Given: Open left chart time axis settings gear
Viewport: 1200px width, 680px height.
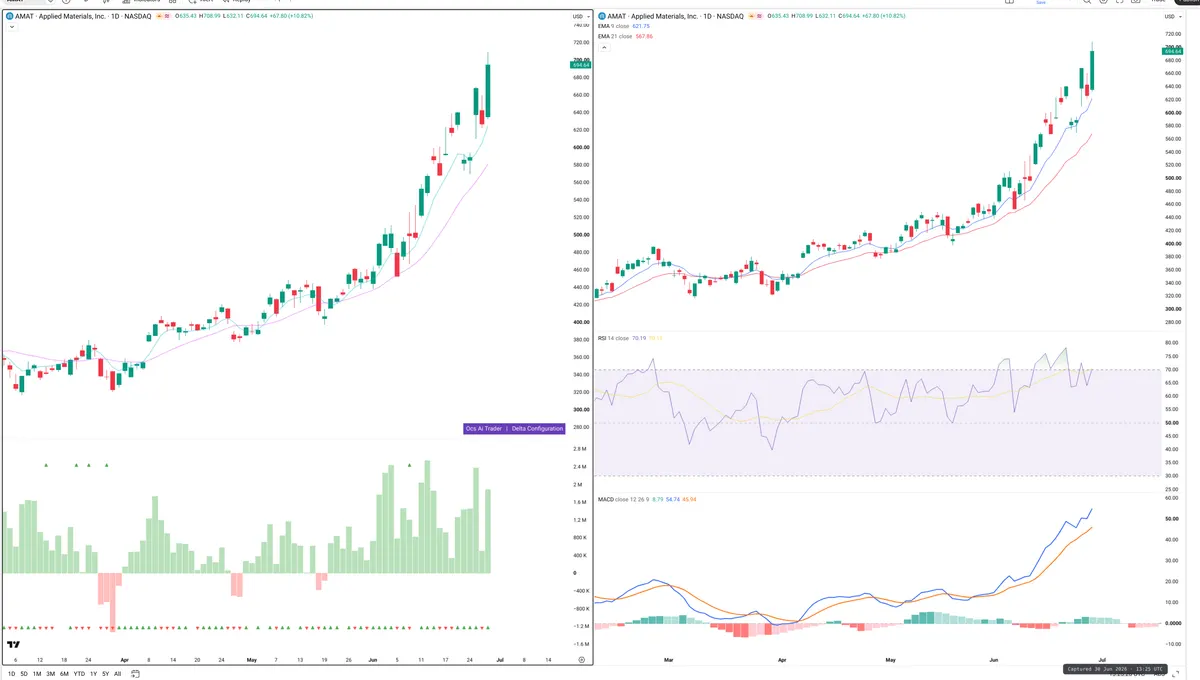Looking at the screenshot, I should 581,660.
